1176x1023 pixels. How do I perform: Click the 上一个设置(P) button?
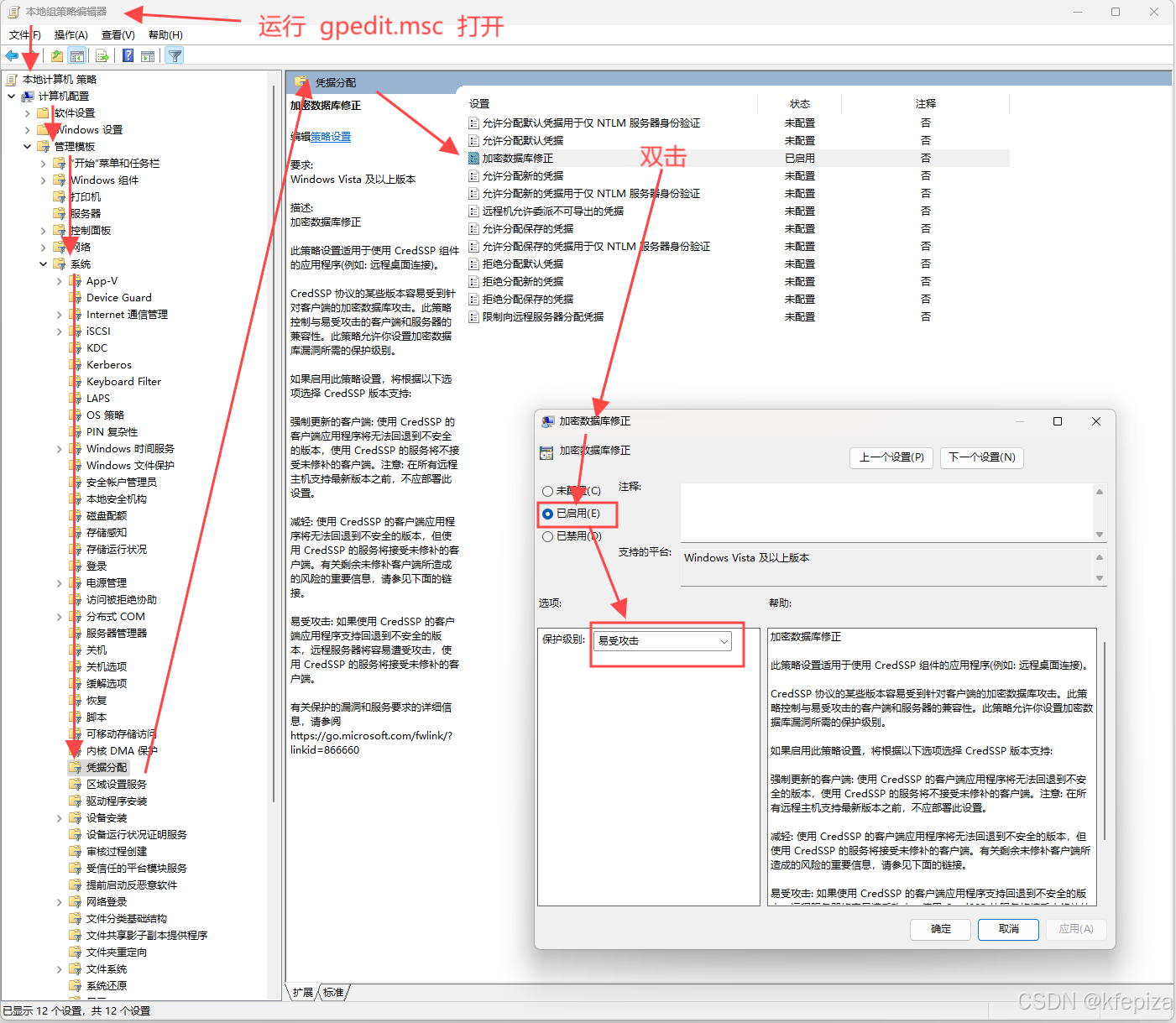[891, 457]
